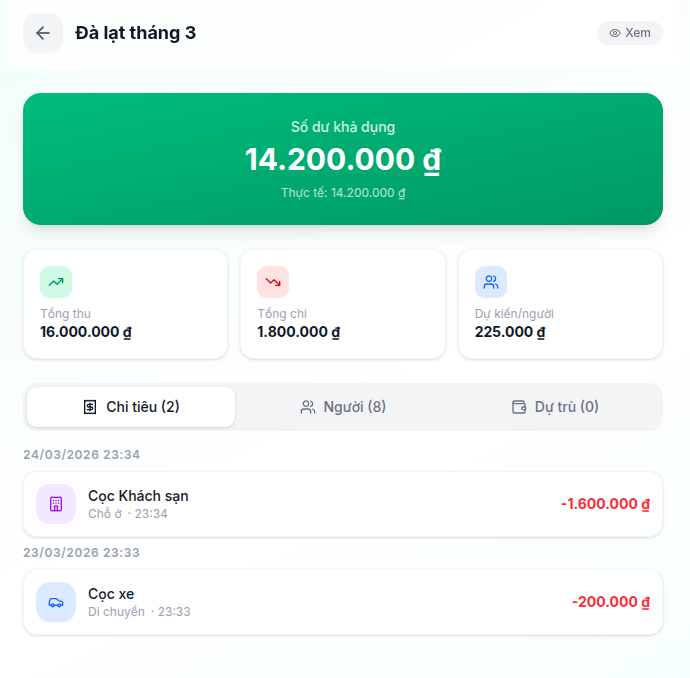Click the green income trend icon
The height and width of the screenshot is (678, 690).
tap(56, 282)
